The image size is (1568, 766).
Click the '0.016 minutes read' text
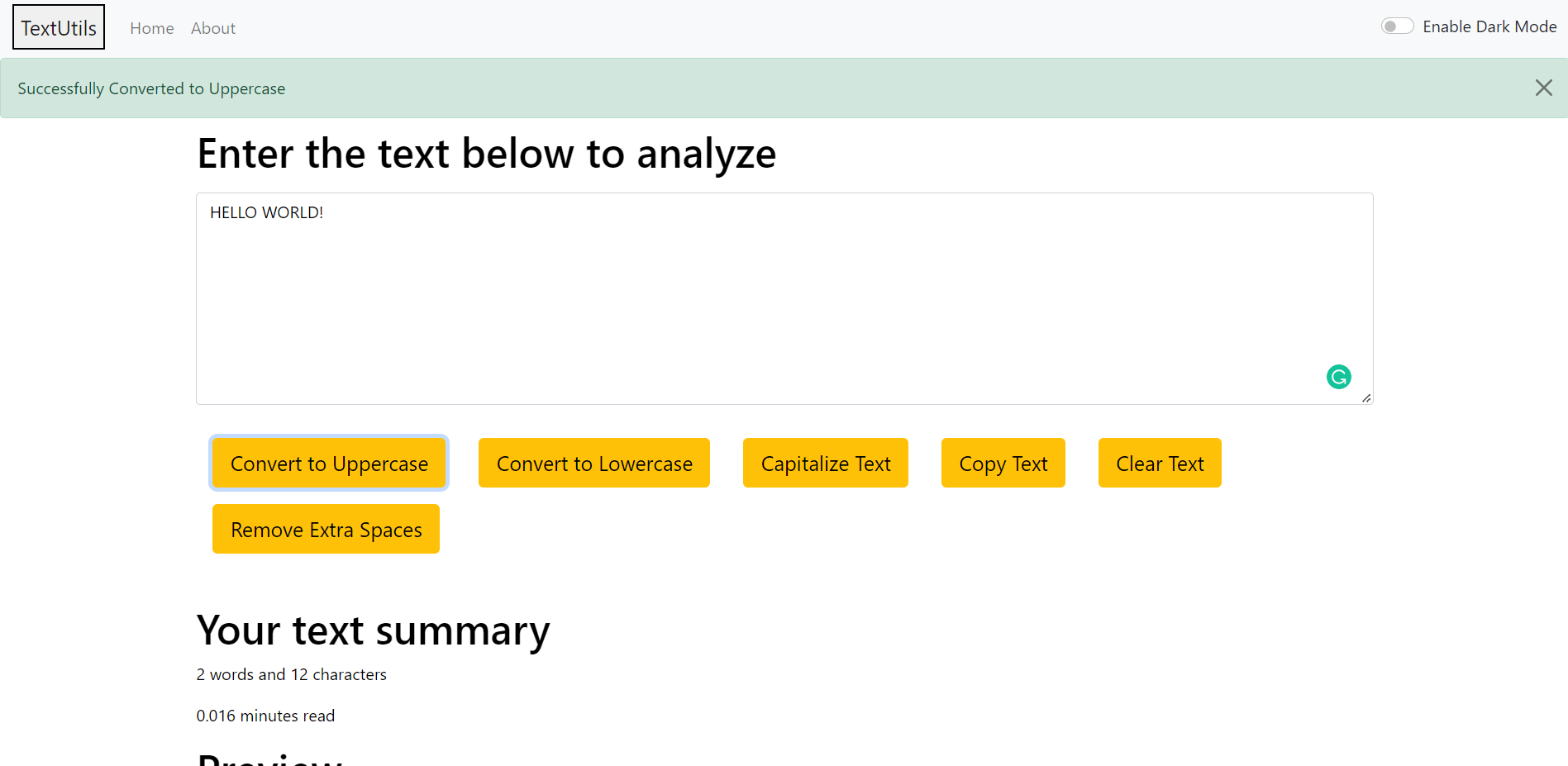pyautogui.click(x=265, y=716)
